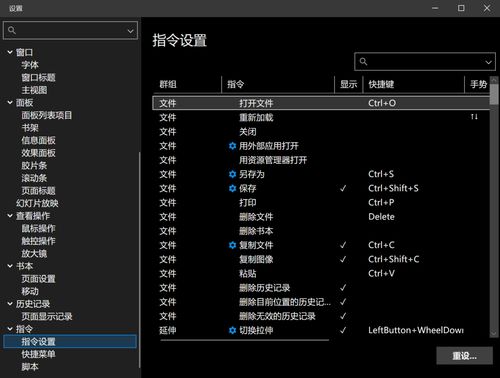Screen dimensions: 500x378
Task: Click the command list search magnifier icon
Action: pos(363,61)
